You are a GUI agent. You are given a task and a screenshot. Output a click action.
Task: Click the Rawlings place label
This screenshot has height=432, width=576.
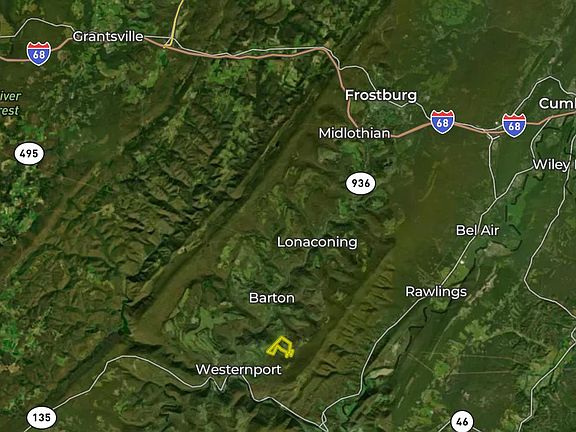click(x=436, y=292)
